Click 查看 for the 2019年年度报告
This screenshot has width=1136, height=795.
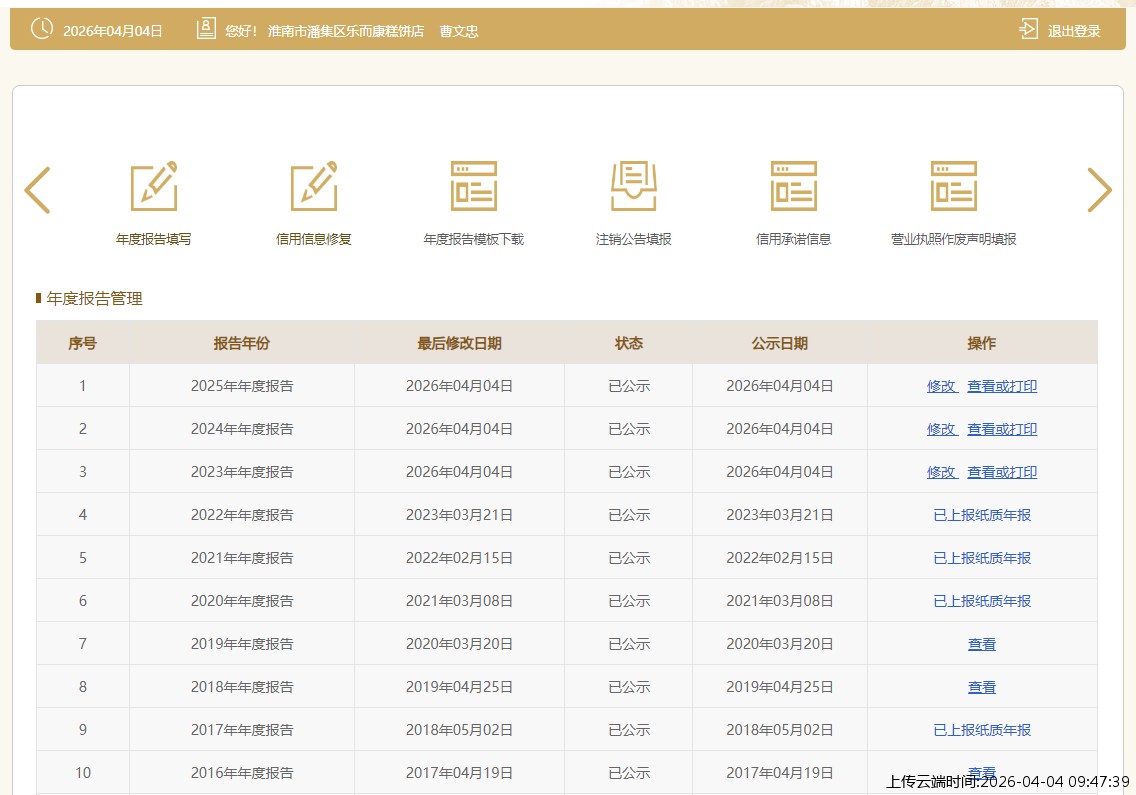(982, 644)
